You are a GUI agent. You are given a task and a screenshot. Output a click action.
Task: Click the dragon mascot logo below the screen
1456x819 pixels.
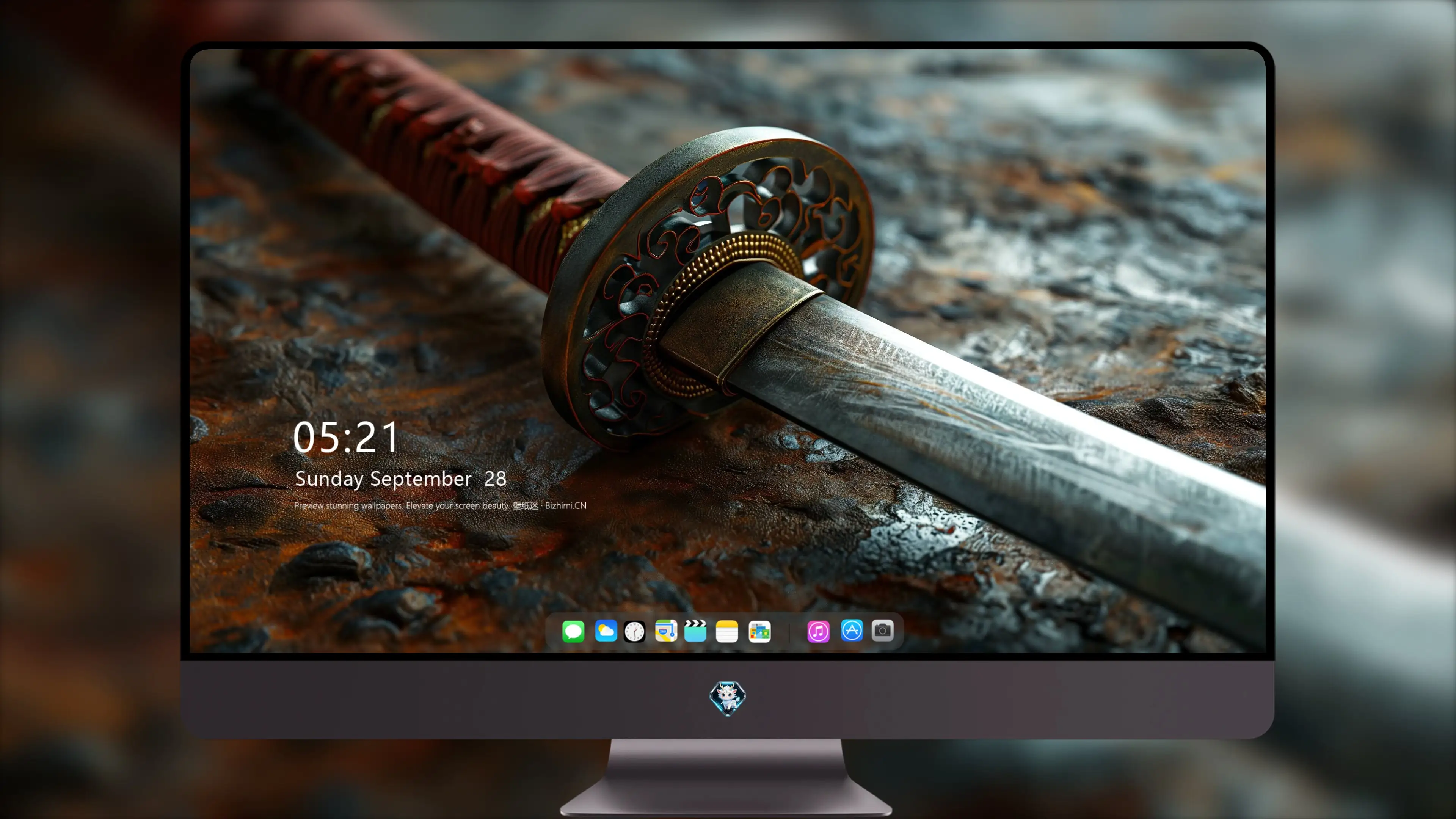click(x=728, y=698)
